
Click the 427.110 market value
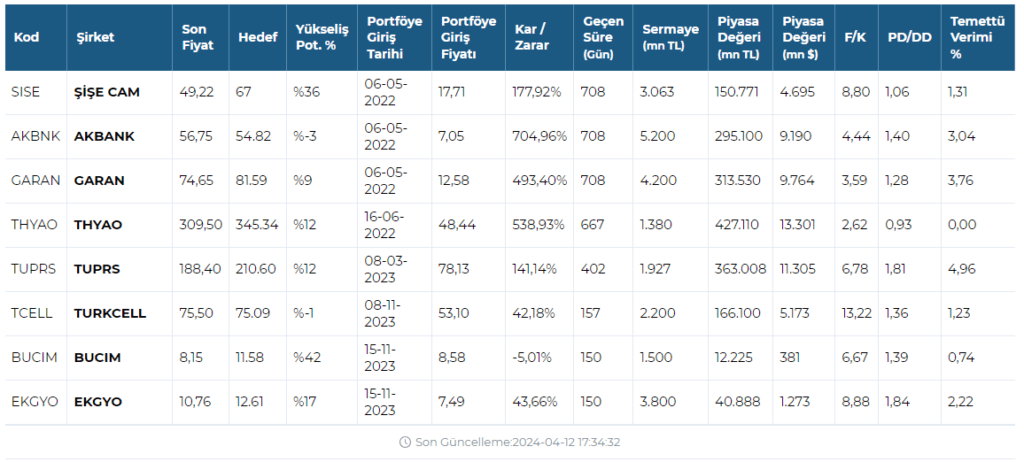click(x=737, y=225)
